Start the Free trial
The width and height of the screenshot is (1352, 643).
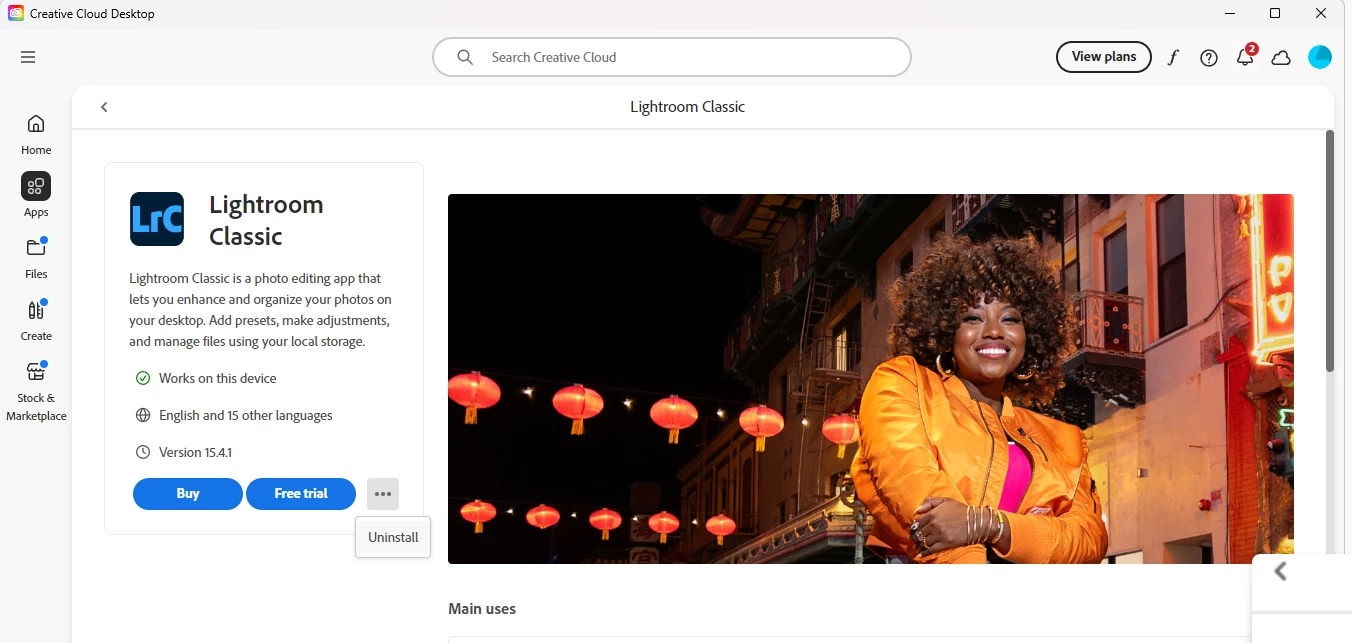301,494
